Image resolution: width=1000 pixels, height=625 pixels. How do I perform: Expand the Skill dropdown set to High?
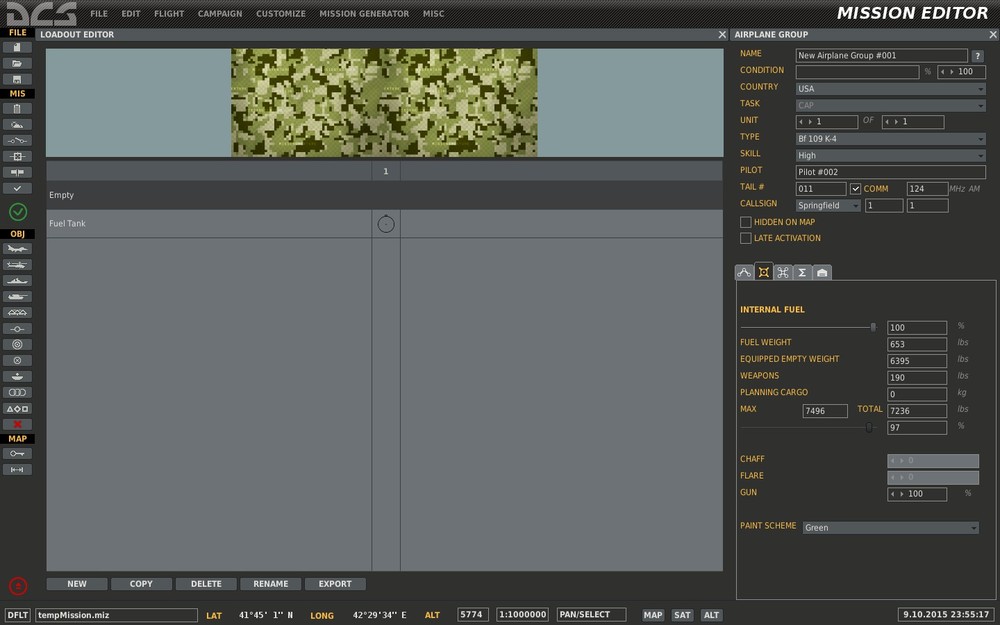[890, 155]
